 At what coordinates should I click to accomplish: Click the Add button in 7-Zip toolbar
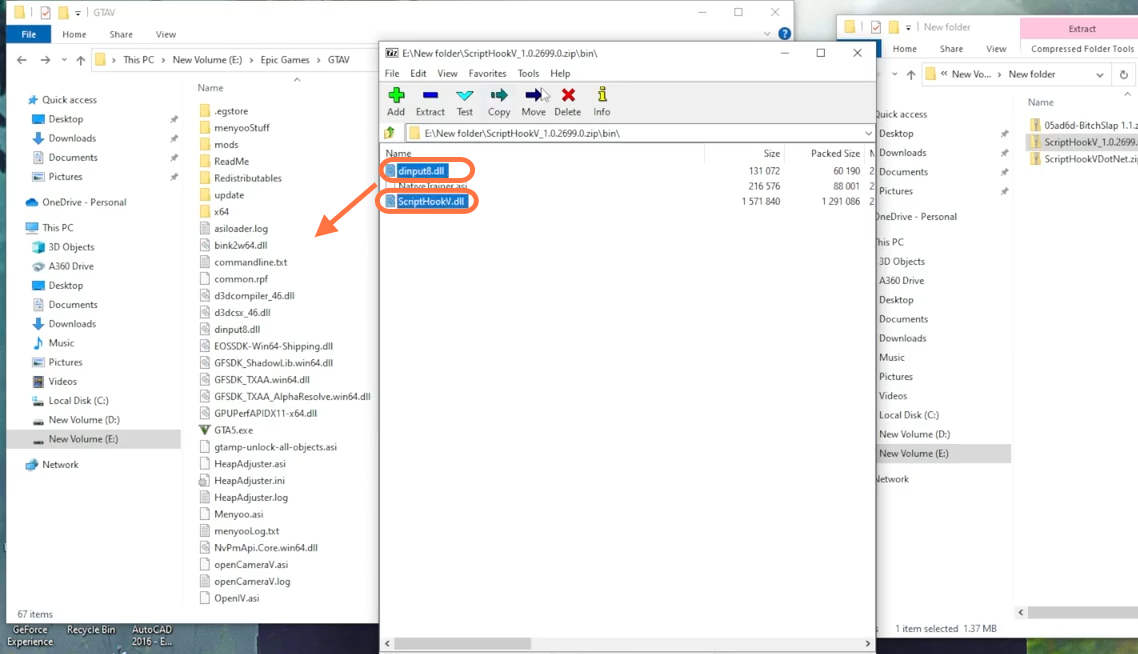tap(396, 102)
